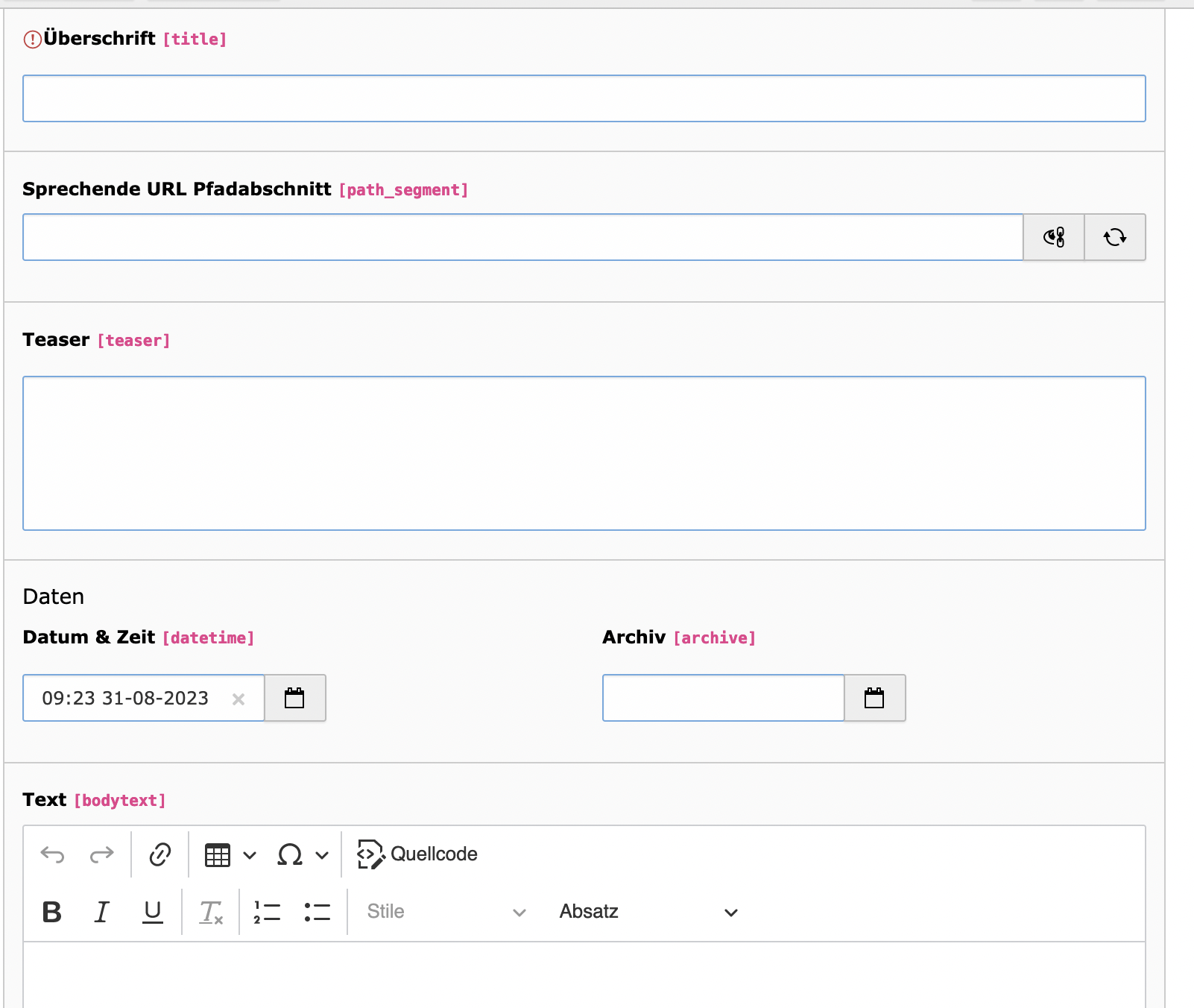
Task: Click the insert table icon
Action: (x=218, y=855)
